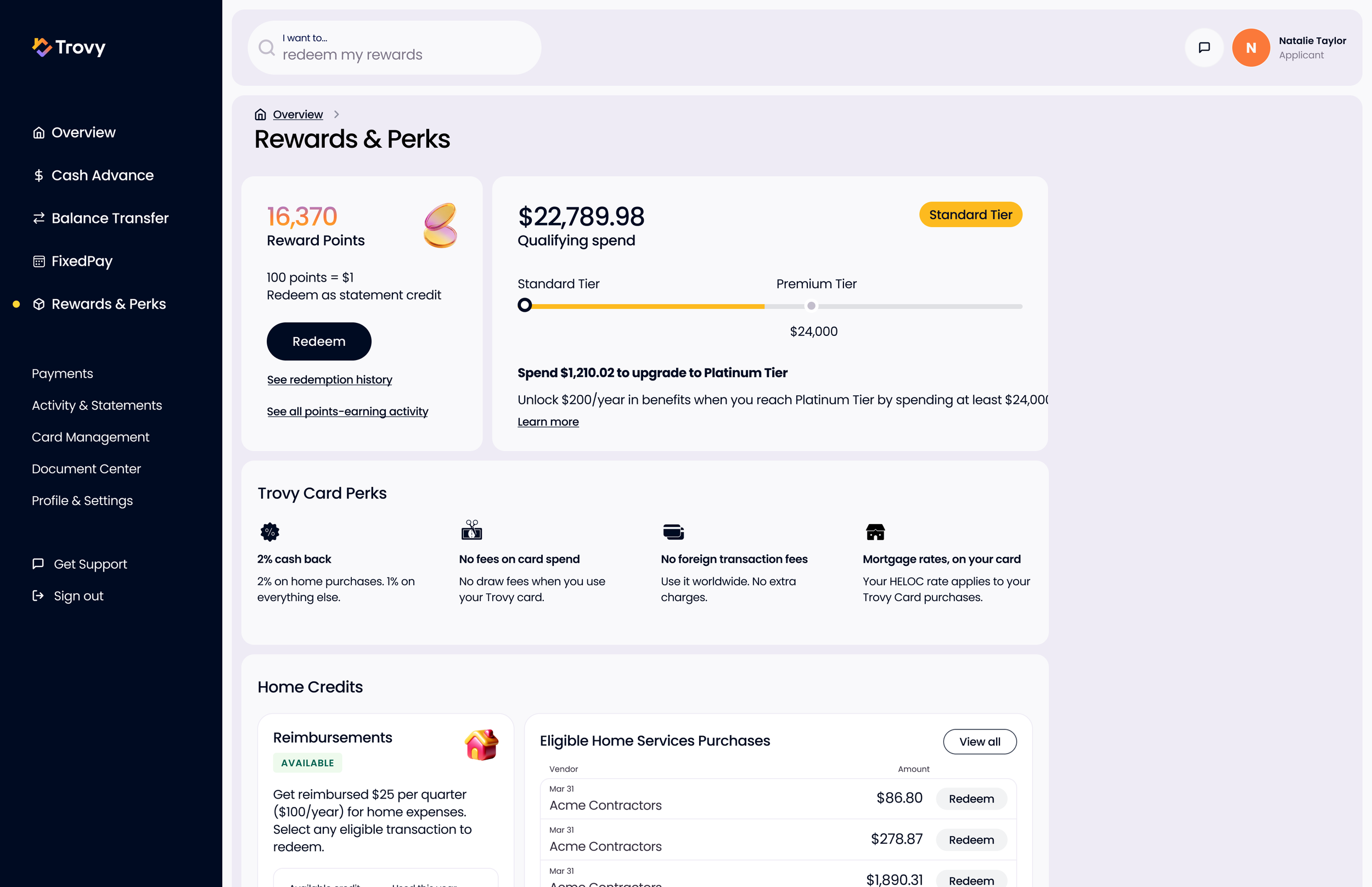Click the Standard Tier yellow badge
1372x887 pixels.
[970, 214]
